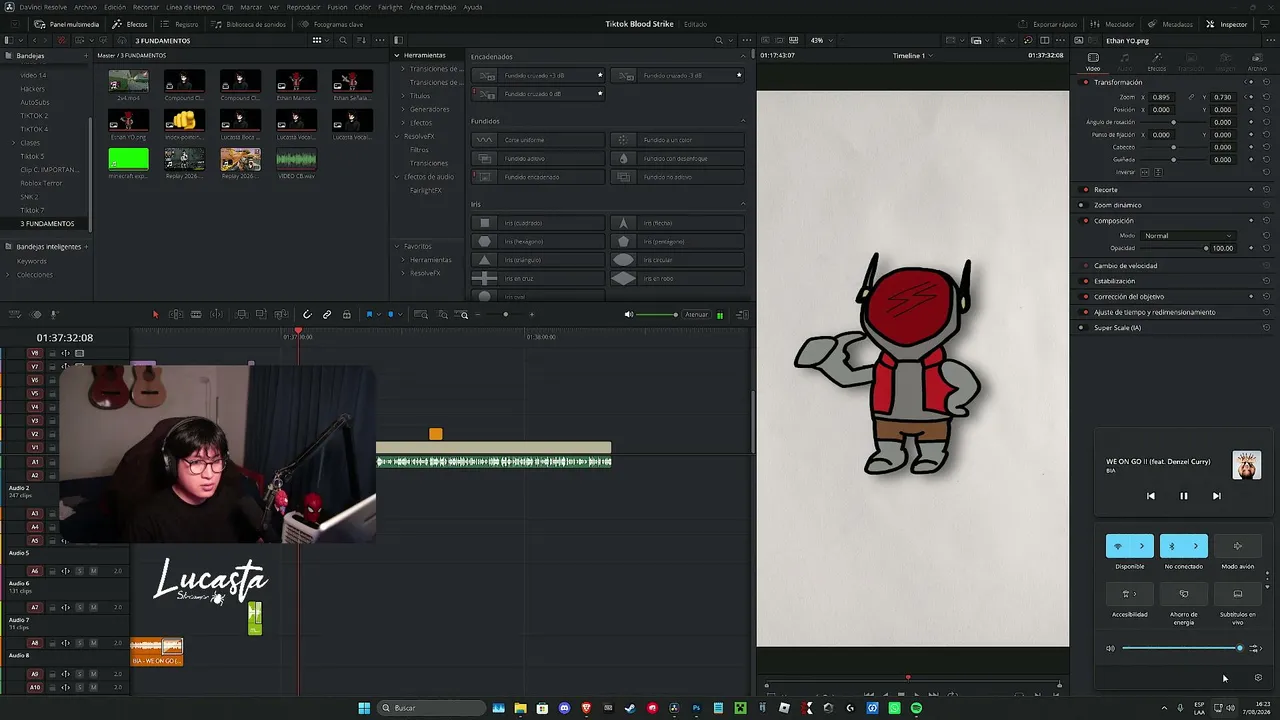
Task: Enable the Super Scale (IA) switch
Action: coord(1082,328)
